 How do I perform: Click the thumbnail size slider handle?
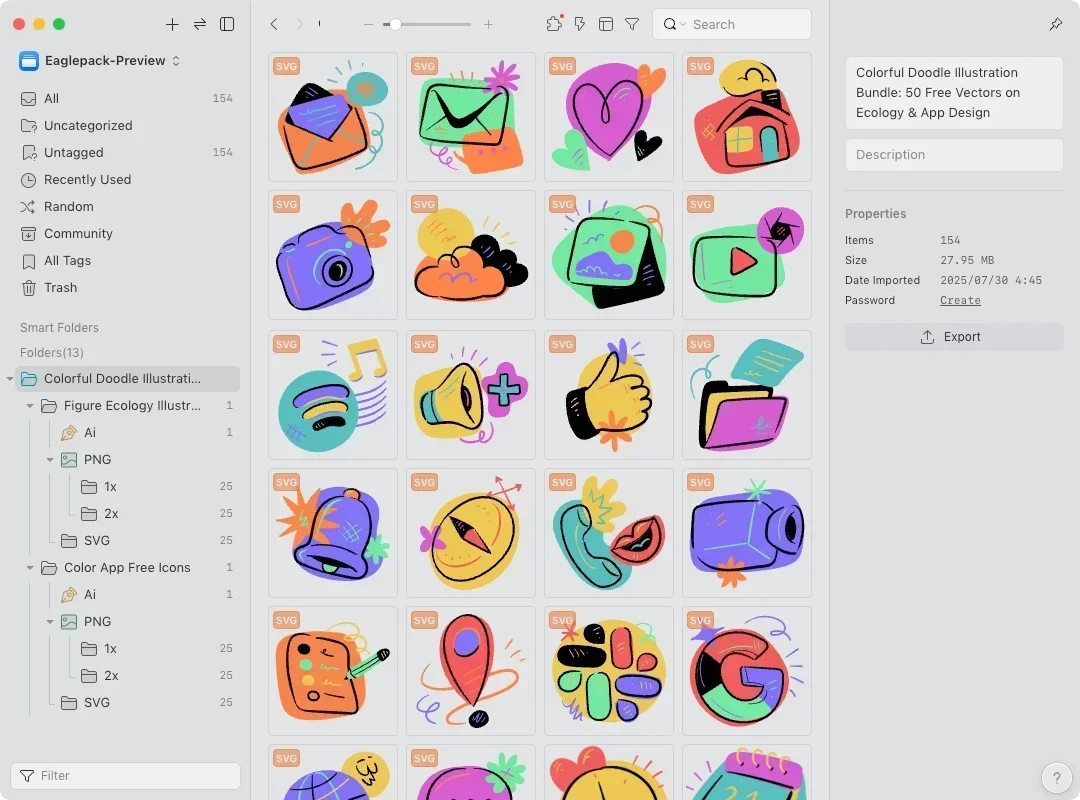(395, 25)
